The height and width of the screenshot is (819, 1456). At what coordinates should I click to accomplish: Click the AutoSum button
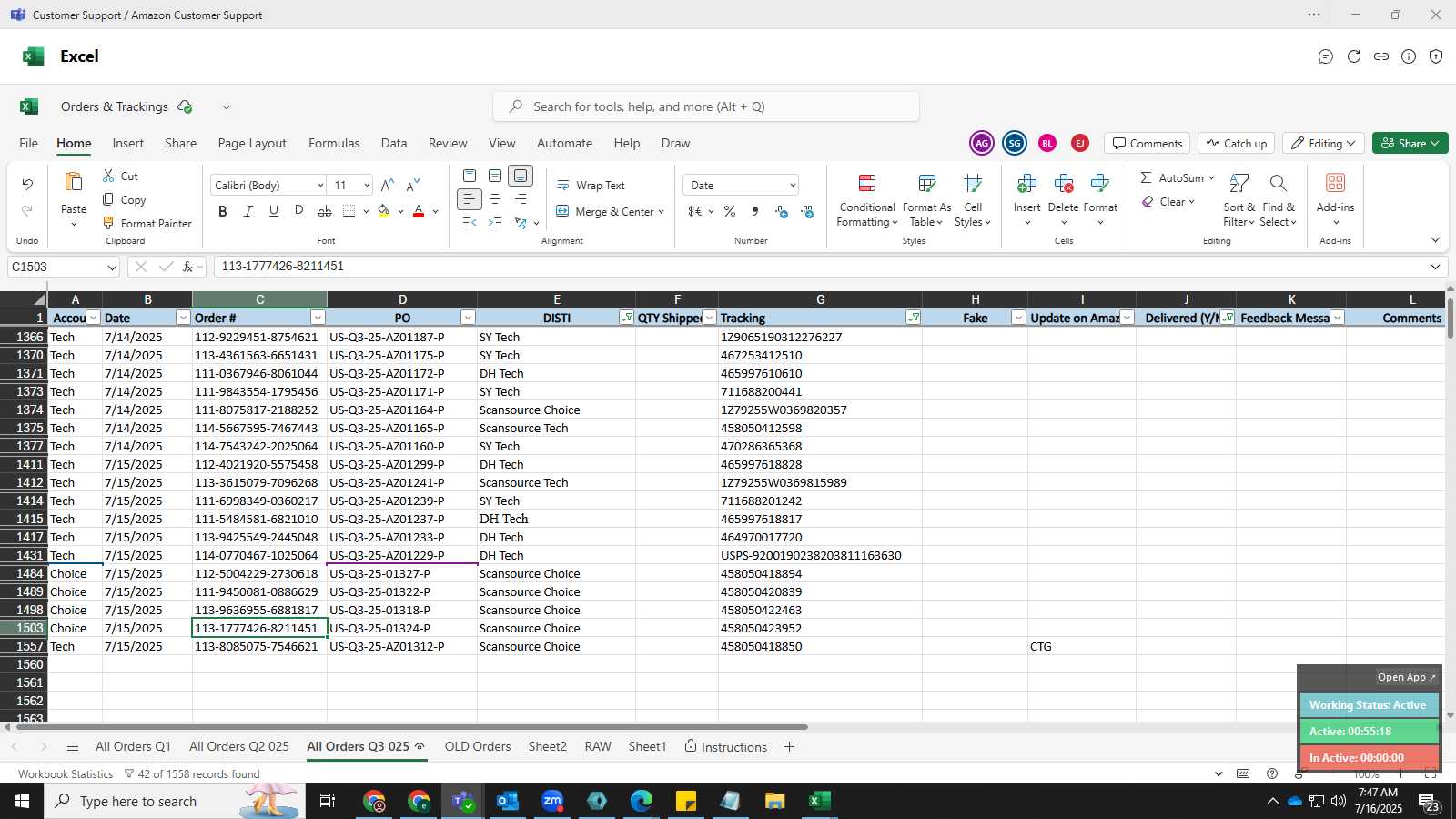coord(1177,177)
